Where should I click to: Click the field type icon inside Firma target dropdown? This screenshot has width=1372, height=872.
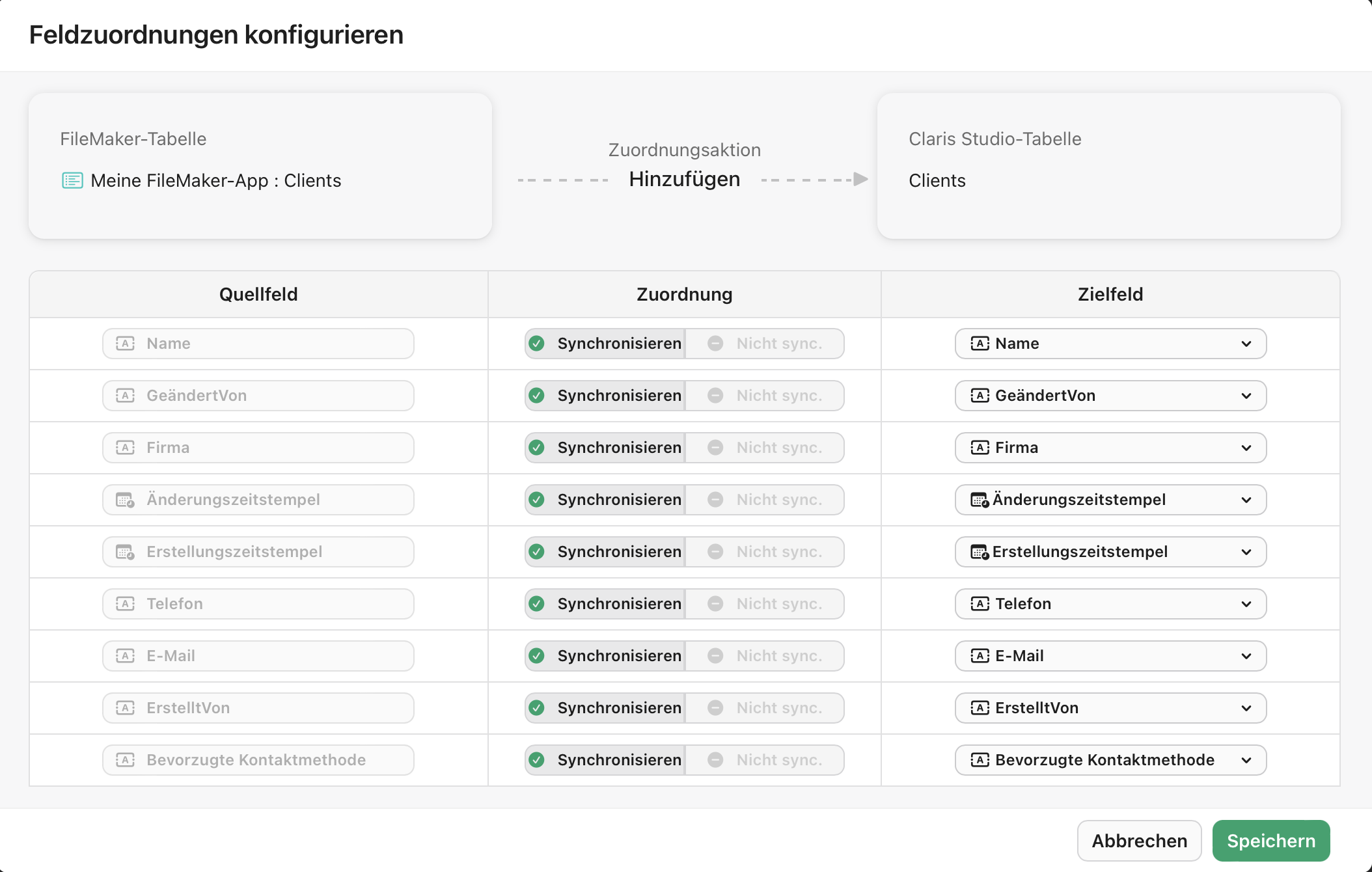(x=980, y=447)
